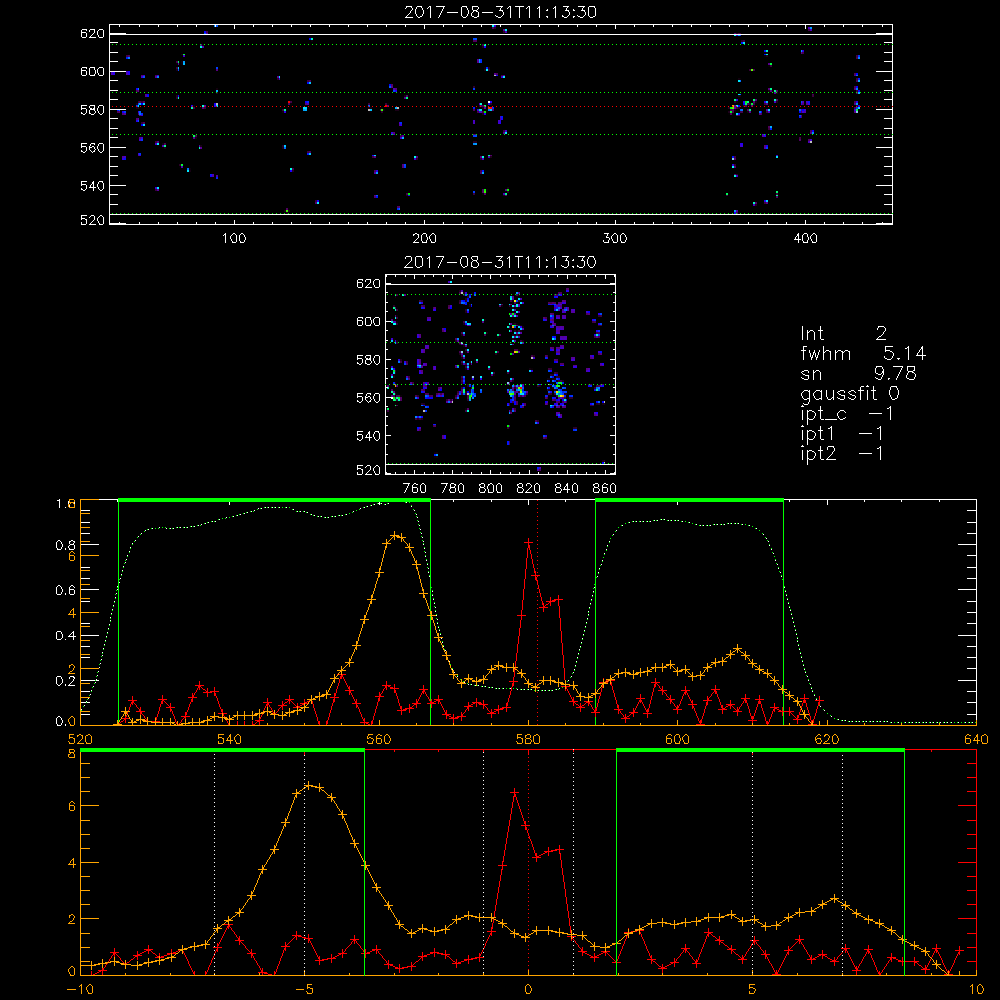Click x-axis label 200 on the top plot
Viewport: 1000px width, 1000px height.
click(x=424, y=239)
